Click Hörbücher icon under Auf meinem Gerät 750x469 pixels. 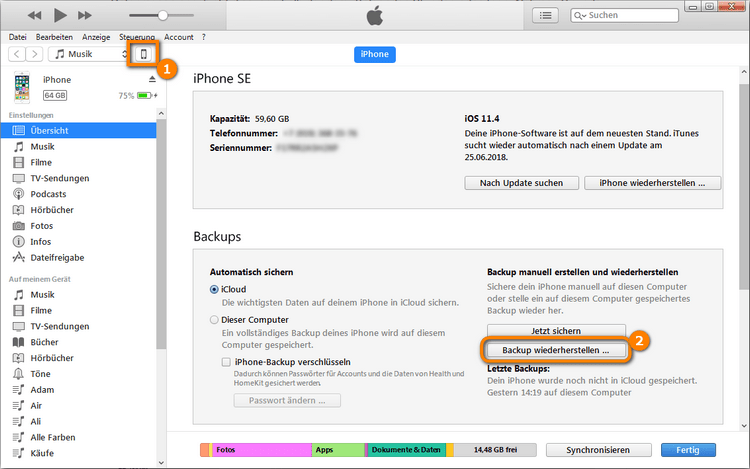[18, 358]
